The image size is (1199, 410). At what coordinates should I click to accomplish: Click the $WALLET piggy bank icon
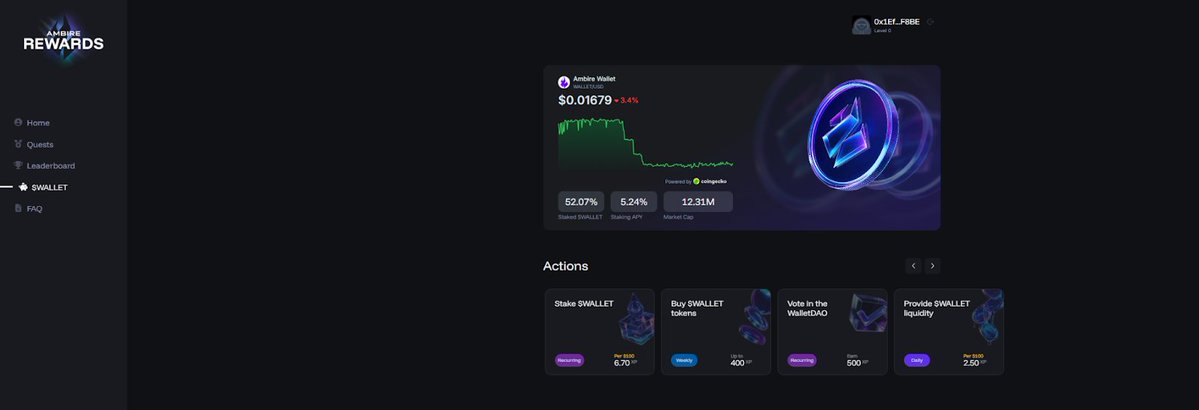[23, 187]
